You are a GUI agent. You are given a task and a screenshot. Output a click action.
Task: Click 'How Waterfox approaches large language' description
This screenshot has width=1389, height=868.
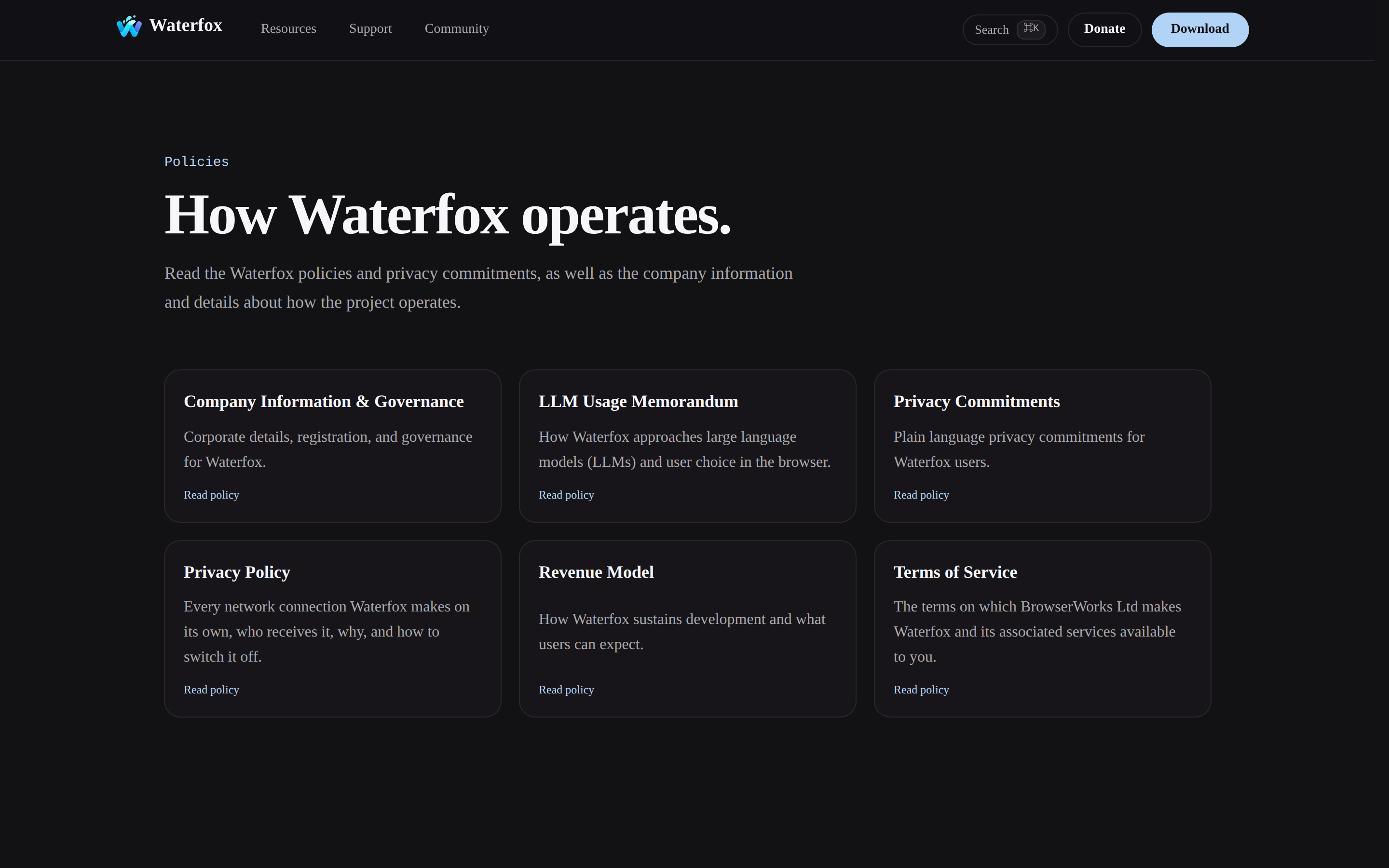pyautogui.click(x=684, y=449)
